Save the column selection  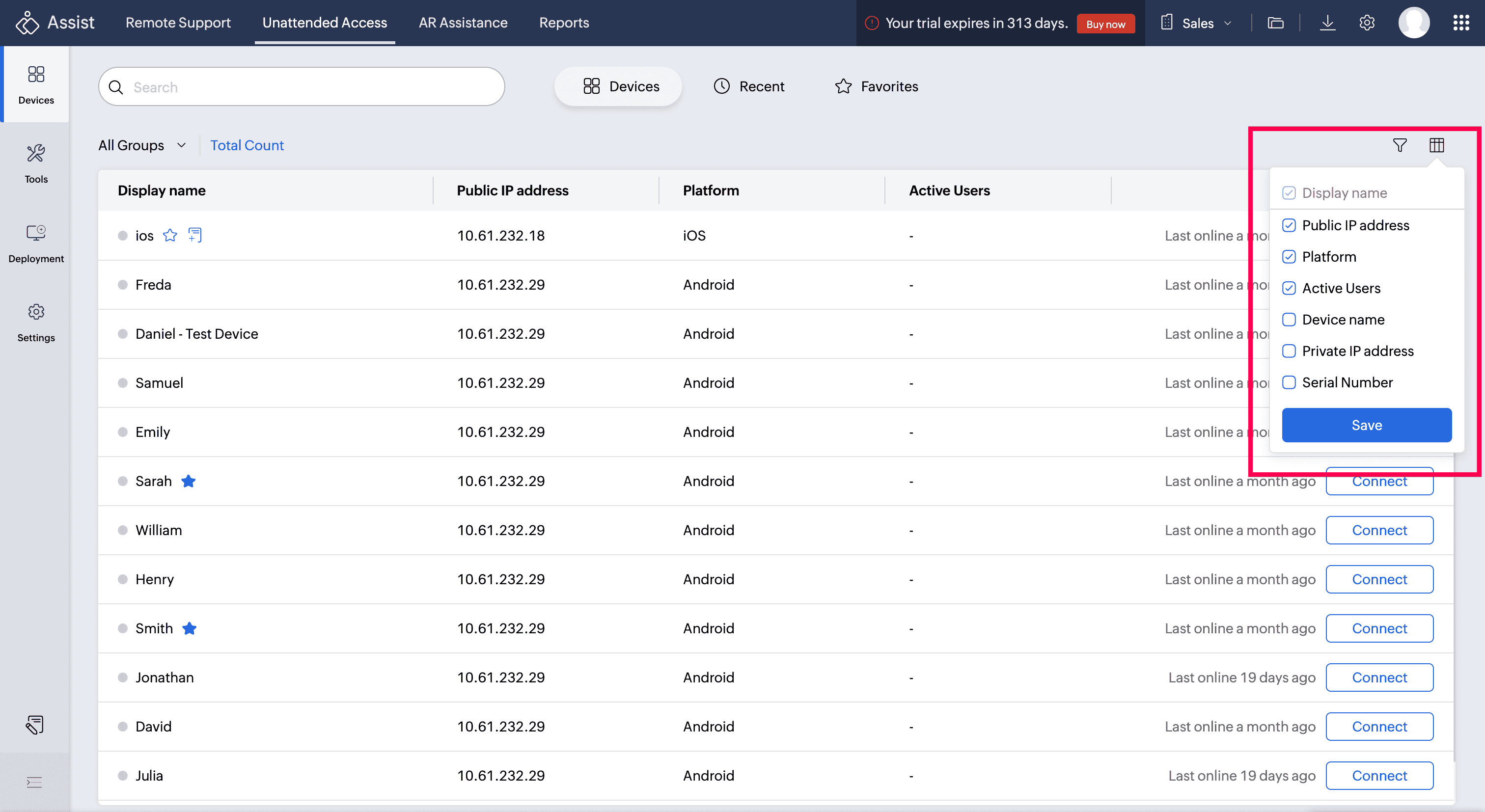point(1366,425)
